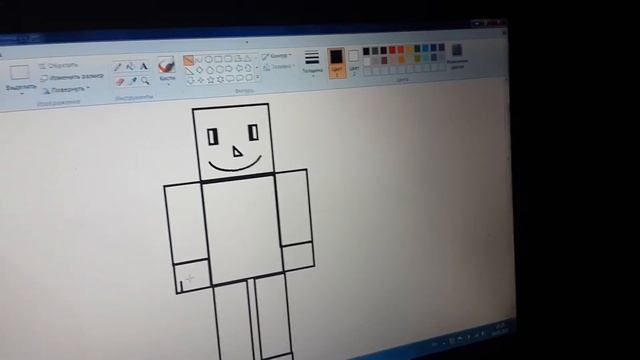Screen dimensions: 640x360
Task: Select the Text tool (letter A)
Action: point(144,66)
